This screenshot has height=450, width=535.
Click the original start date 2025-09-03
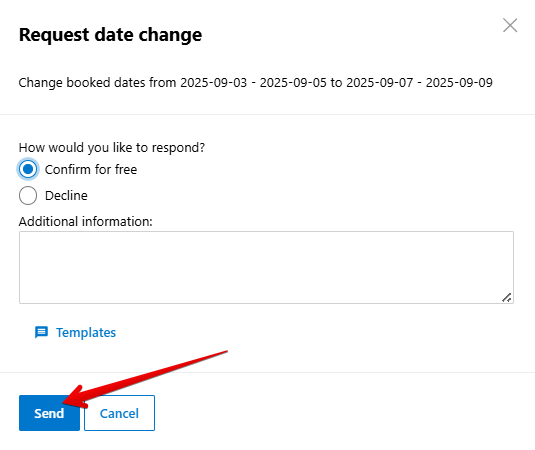(214, 83)
